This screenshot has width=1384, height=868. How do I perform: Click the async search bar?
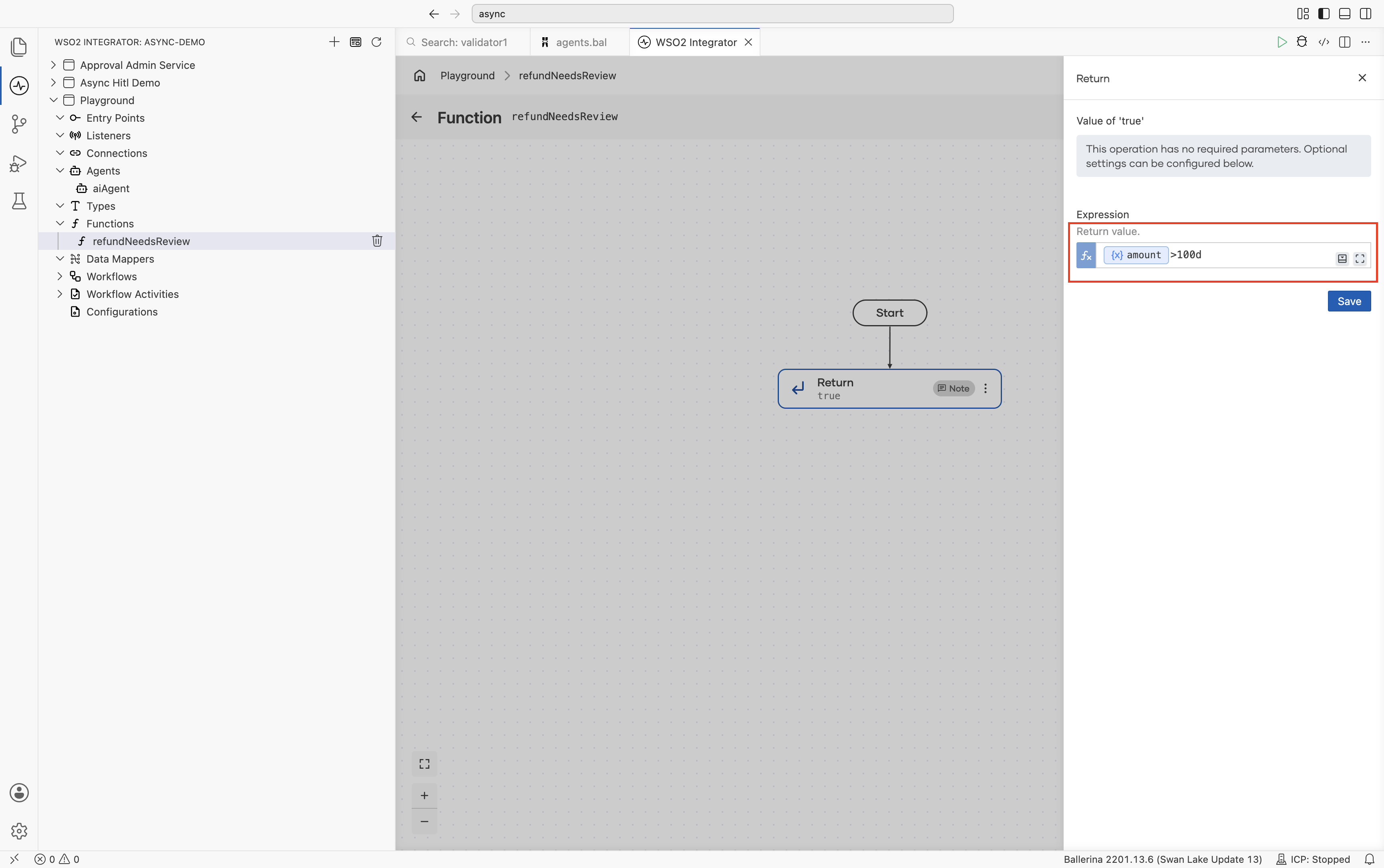click(x=712, y=14)
